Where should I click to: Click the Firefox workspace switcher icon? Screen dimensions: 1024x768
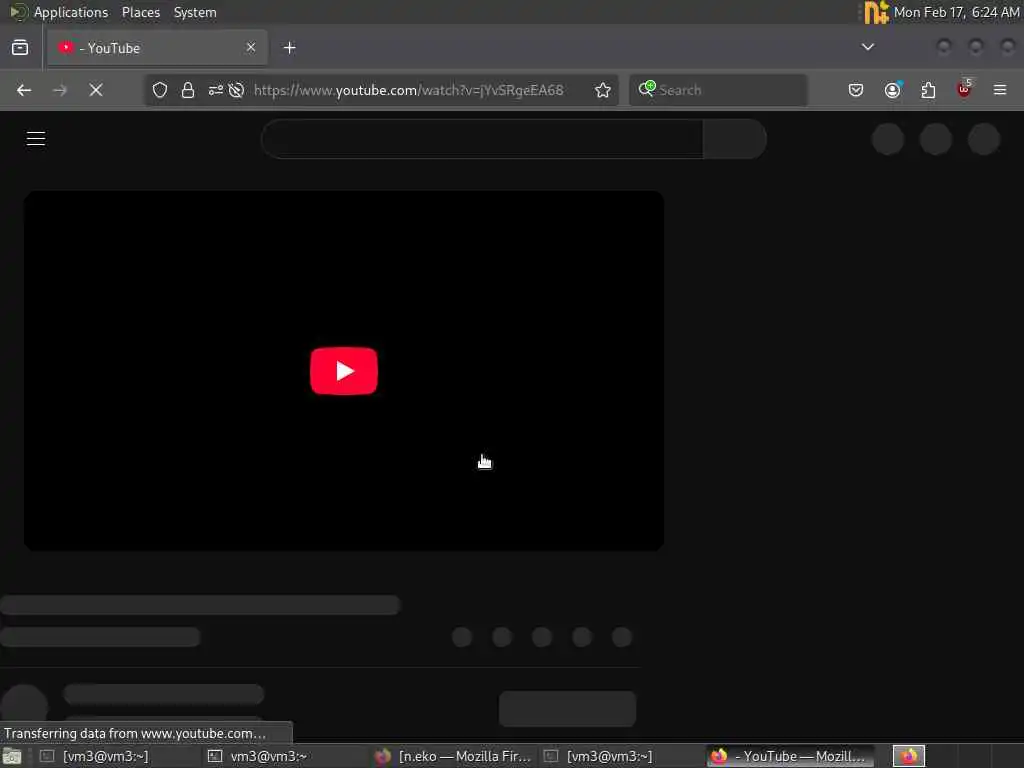pos(909,756)
